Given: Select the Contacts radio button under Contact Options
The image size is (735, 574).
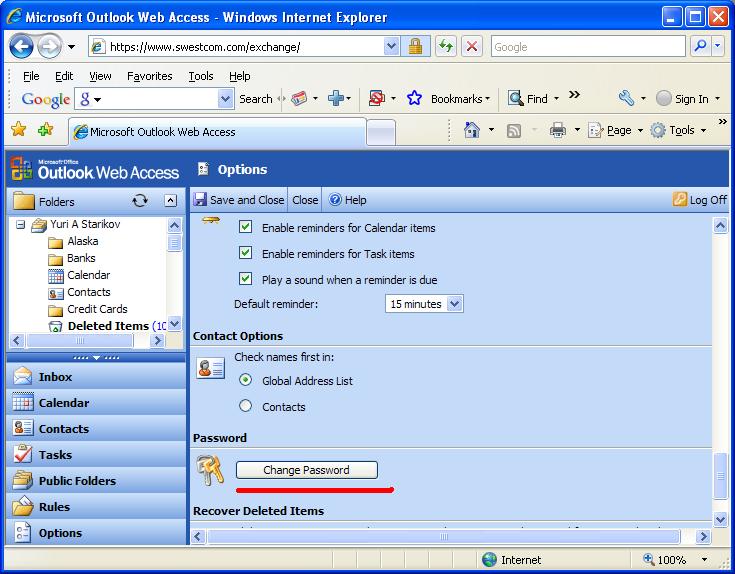Looking at the screenshot, I should [246, 406].
